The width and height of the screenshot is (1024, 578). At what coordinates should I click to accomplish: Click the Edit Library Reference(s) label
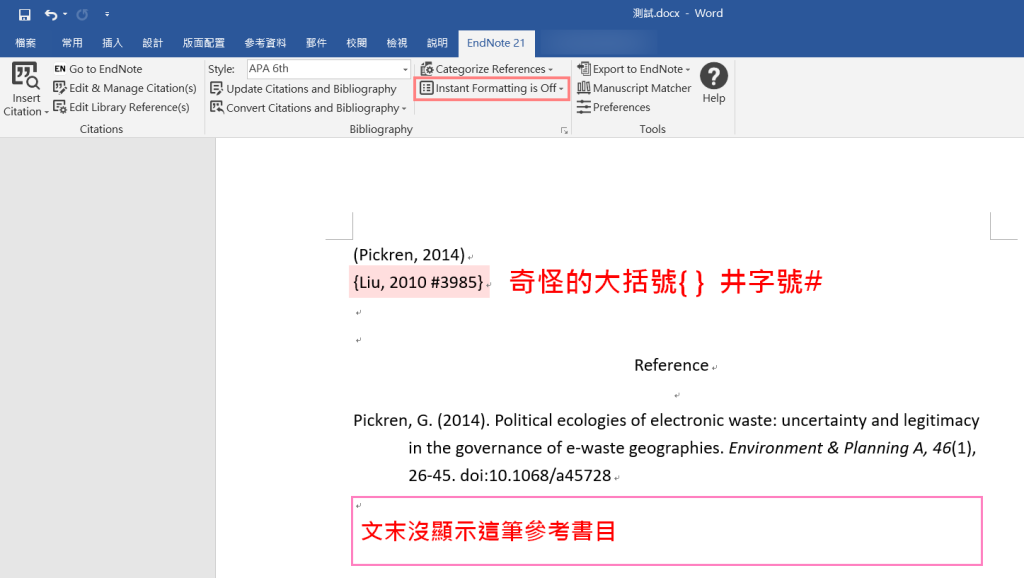pyautogui.click(x=129, y=106)
